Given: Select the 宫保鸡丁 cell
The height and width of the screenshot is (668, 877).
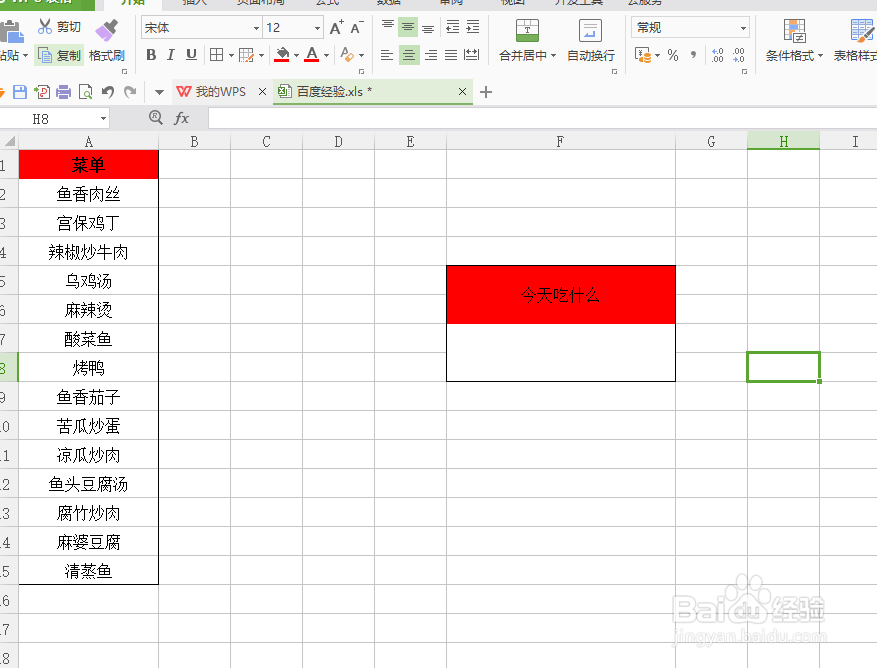Looking at the screenshot, I should point(88,223).
